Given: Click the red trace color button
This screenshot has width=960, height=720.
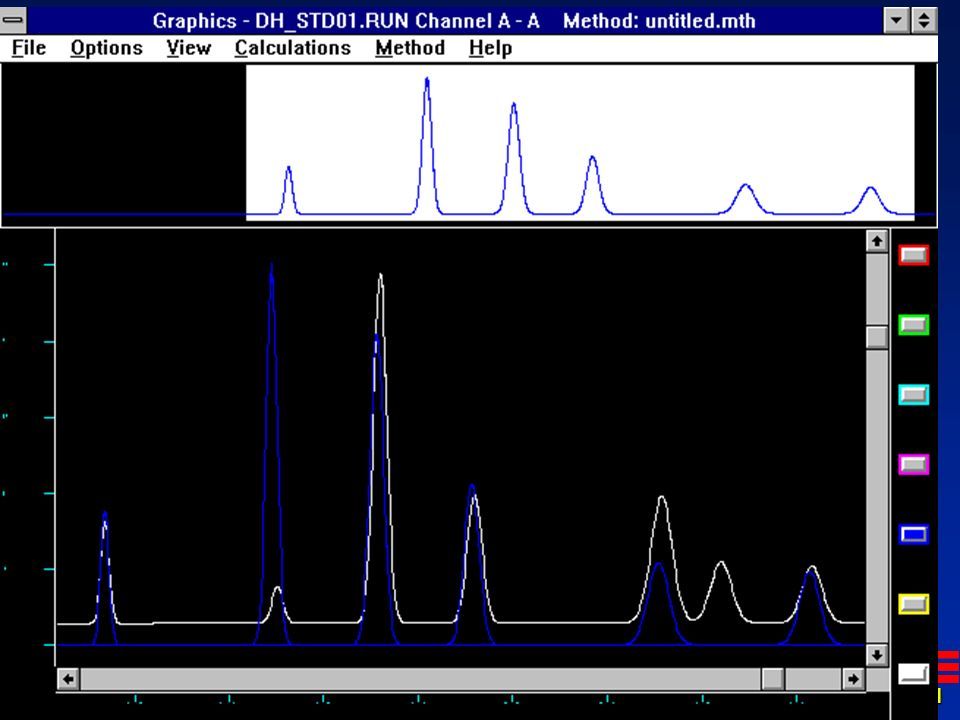Looking at the screenshot, I should click(913, 255).
